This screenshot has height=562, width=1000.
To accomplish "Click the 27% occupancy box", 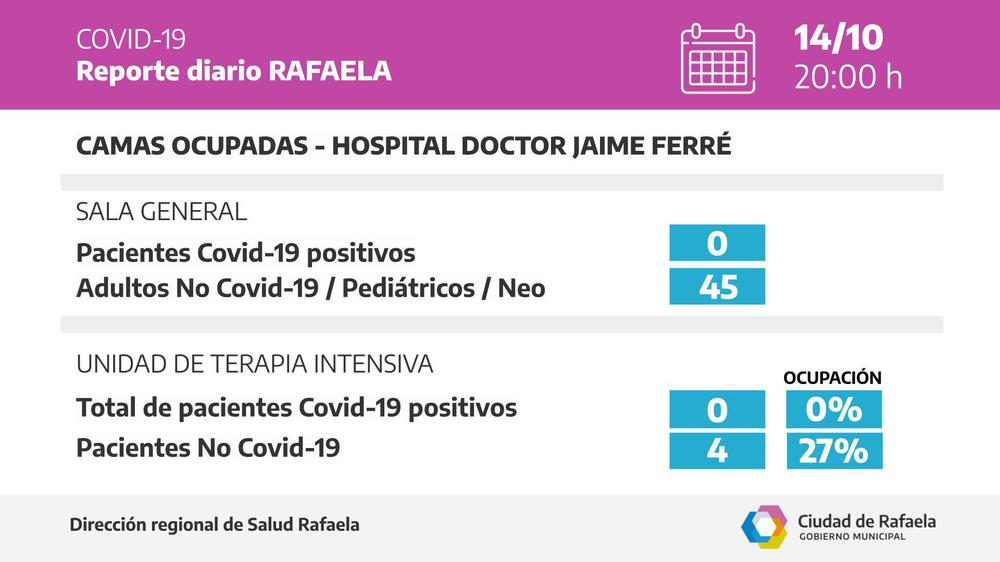I will pos(833,451).
